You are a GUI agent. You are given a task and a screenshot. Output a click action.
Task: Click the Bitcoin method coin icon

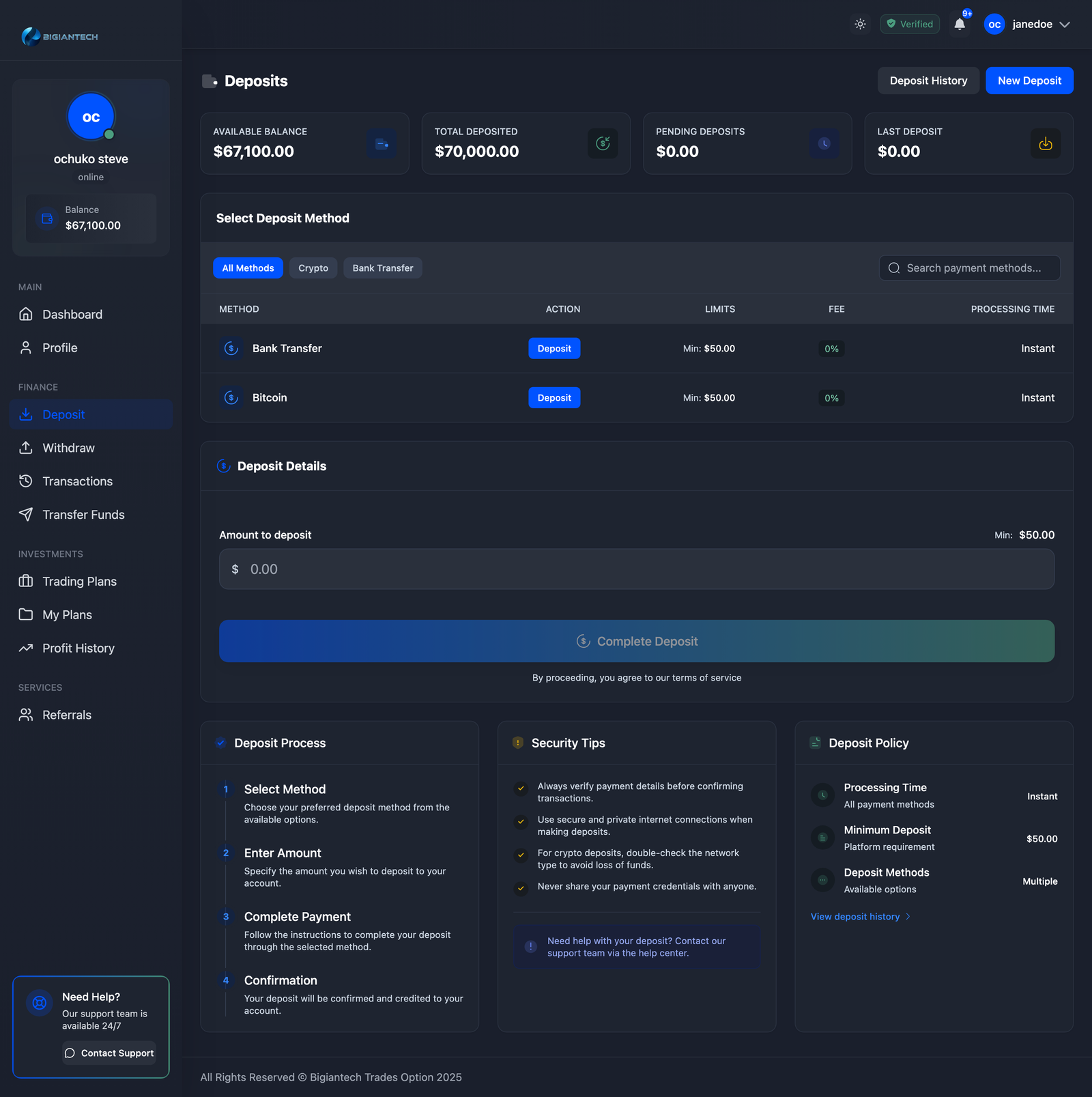[x=231, y=398]
